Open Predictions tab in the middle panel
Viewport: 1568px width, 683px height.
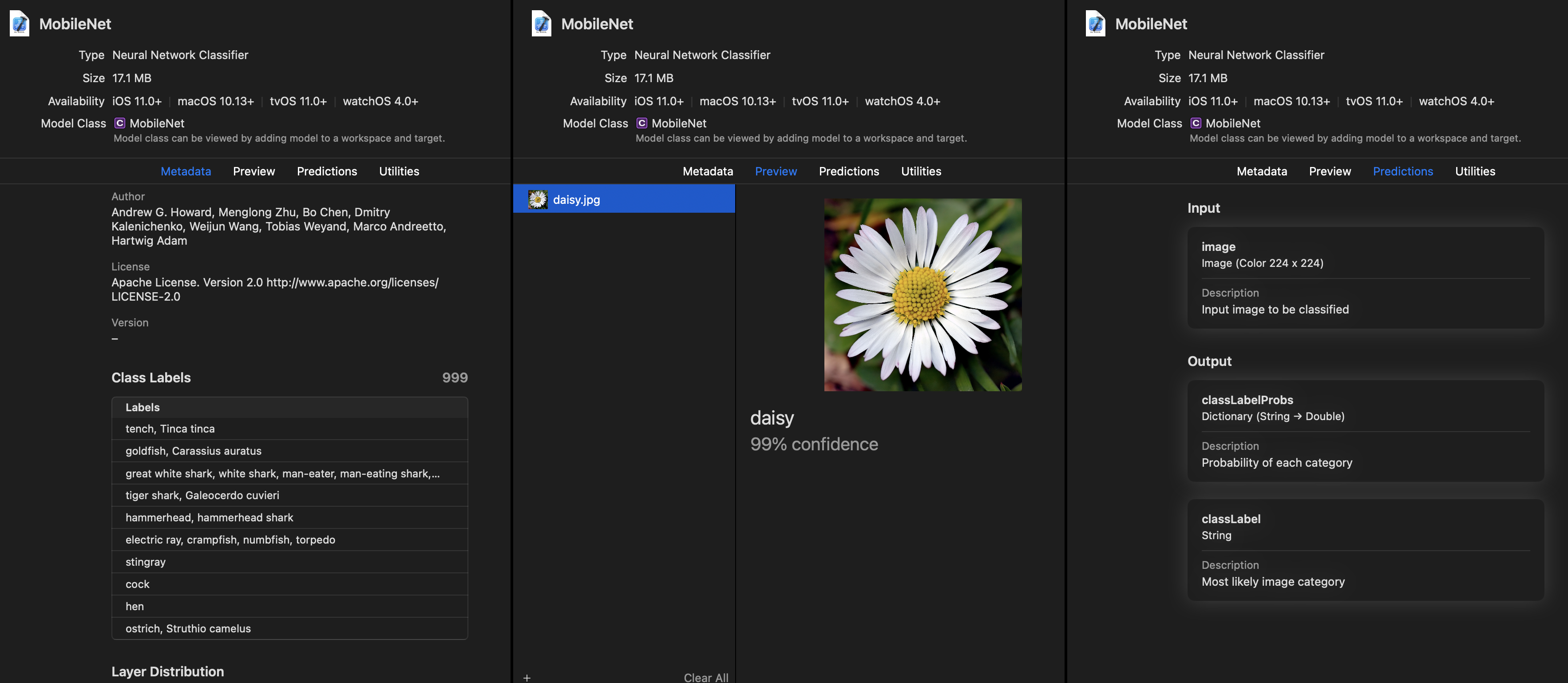[848, 171]
